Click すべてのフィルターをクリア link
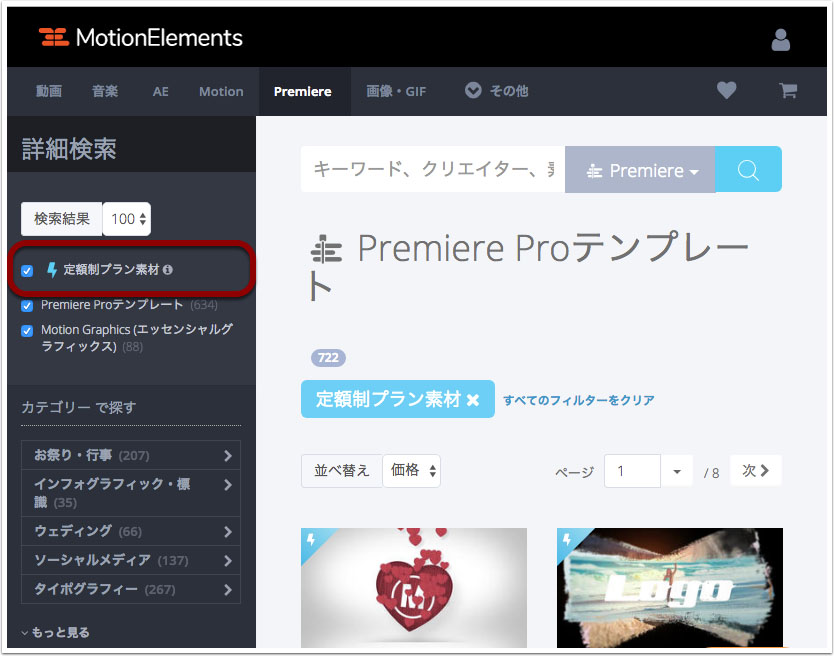The width and height of the screenshot is (834, 656). [579, 400]
